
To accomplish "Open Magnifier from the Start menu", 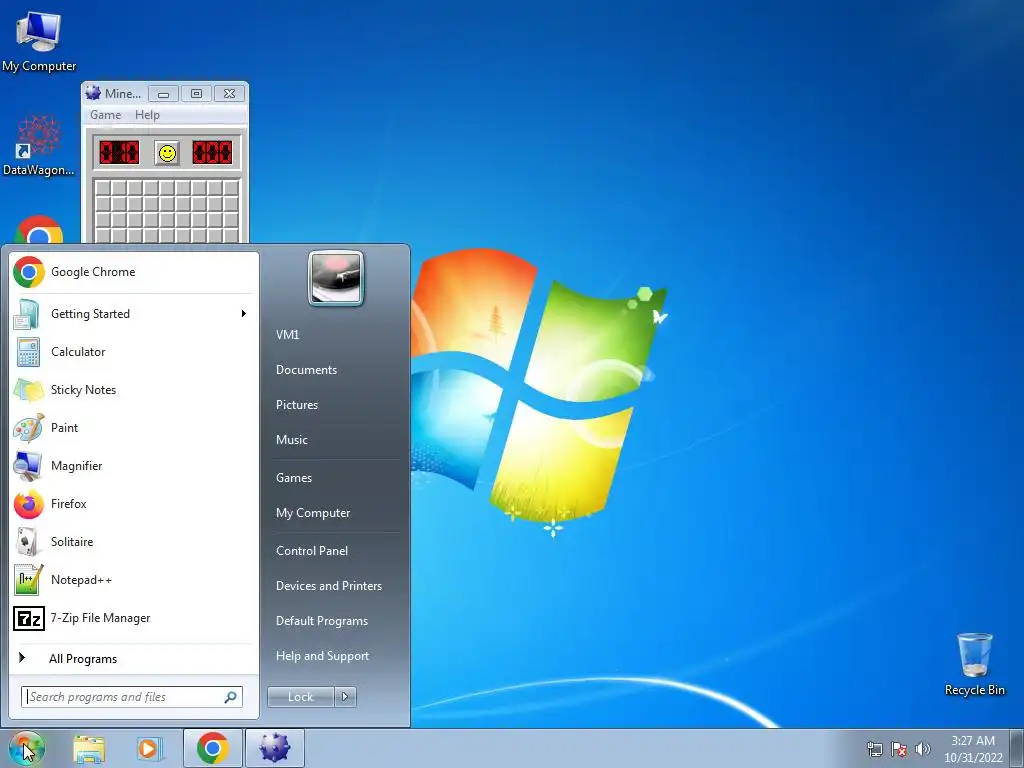I will (134, 466).
